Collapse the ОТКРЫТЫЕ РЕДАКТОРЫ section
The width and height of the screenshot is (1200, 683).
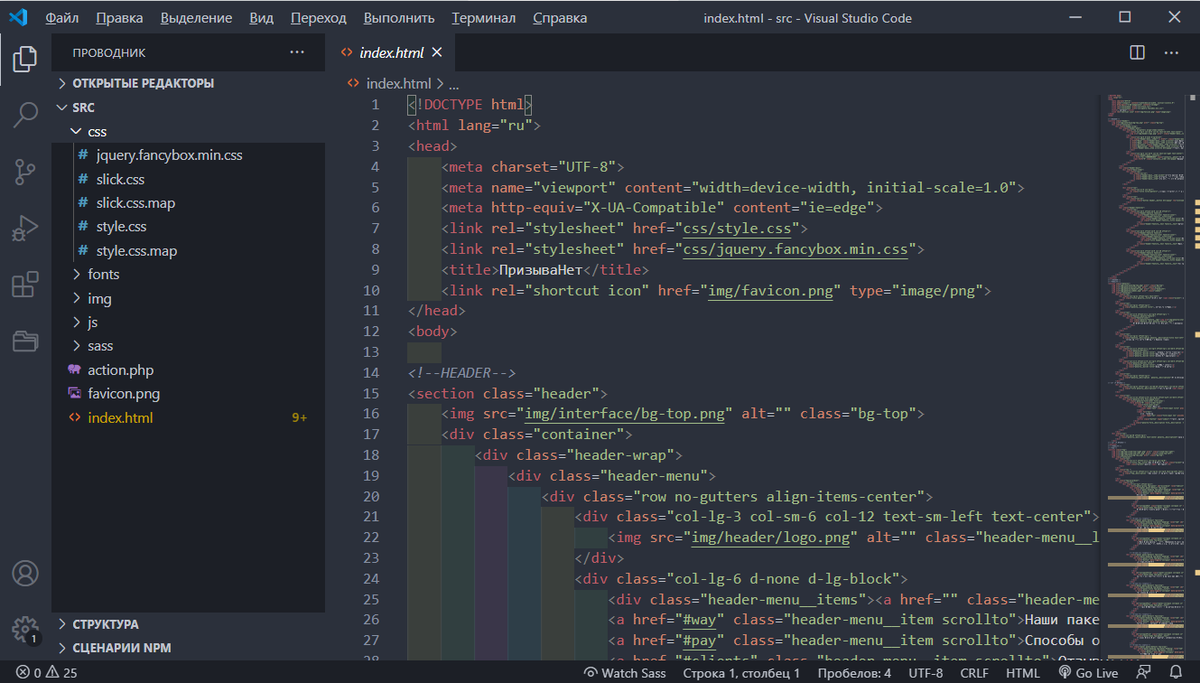click(x=140, y=83)
